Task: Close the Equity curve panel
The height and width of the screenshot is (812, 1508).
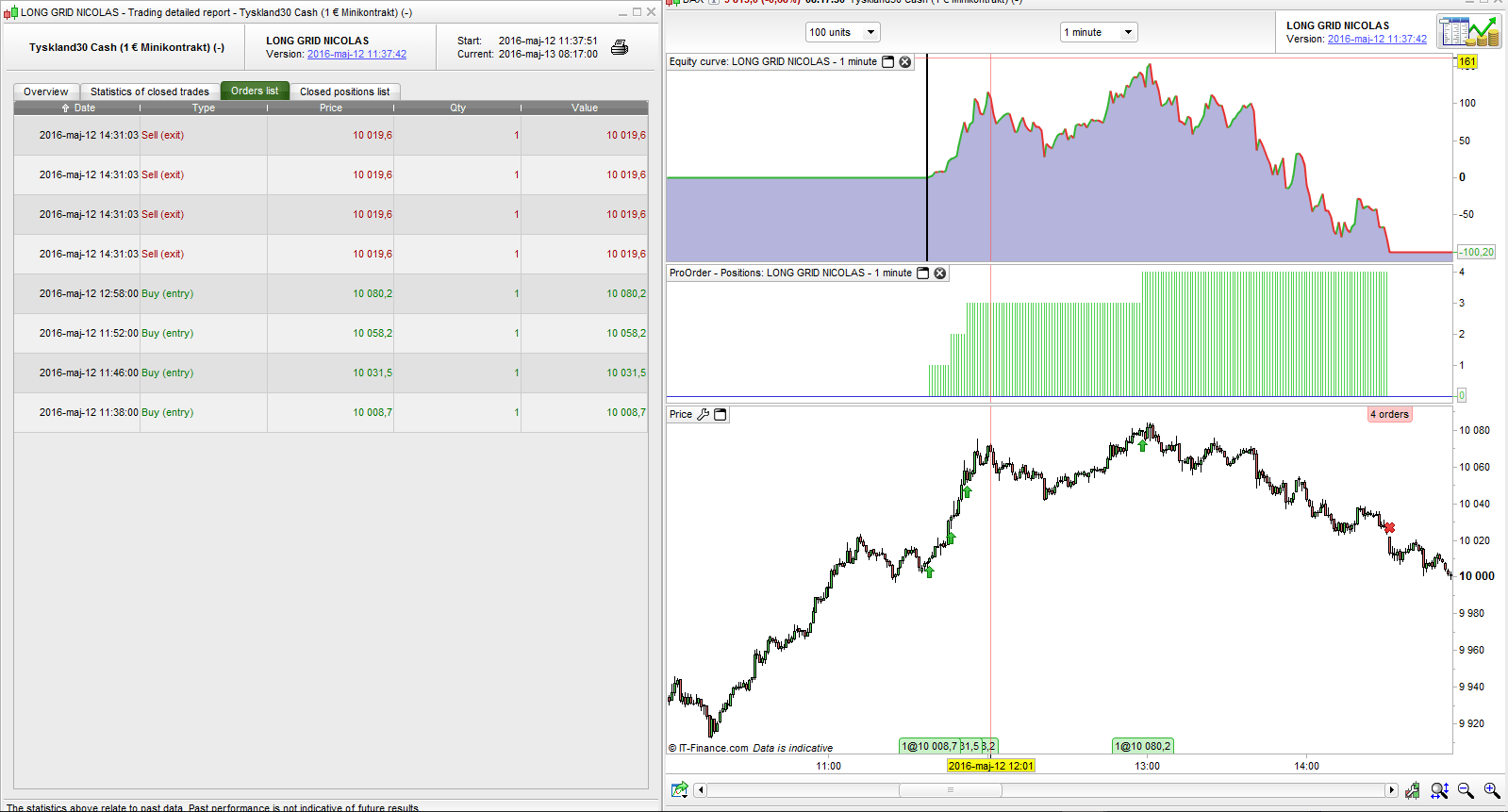Action: pyautogui.click(x=905, y=62)
